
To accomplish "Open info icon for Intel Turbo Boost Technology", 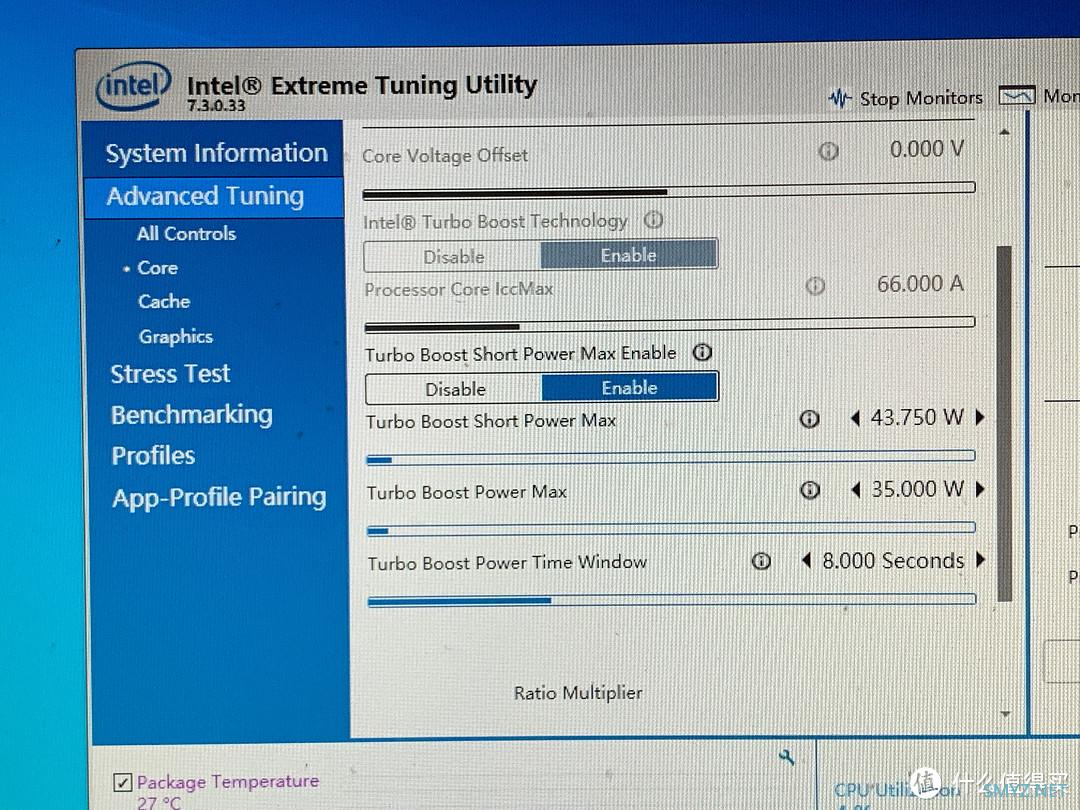I will [x=653, y=220].
